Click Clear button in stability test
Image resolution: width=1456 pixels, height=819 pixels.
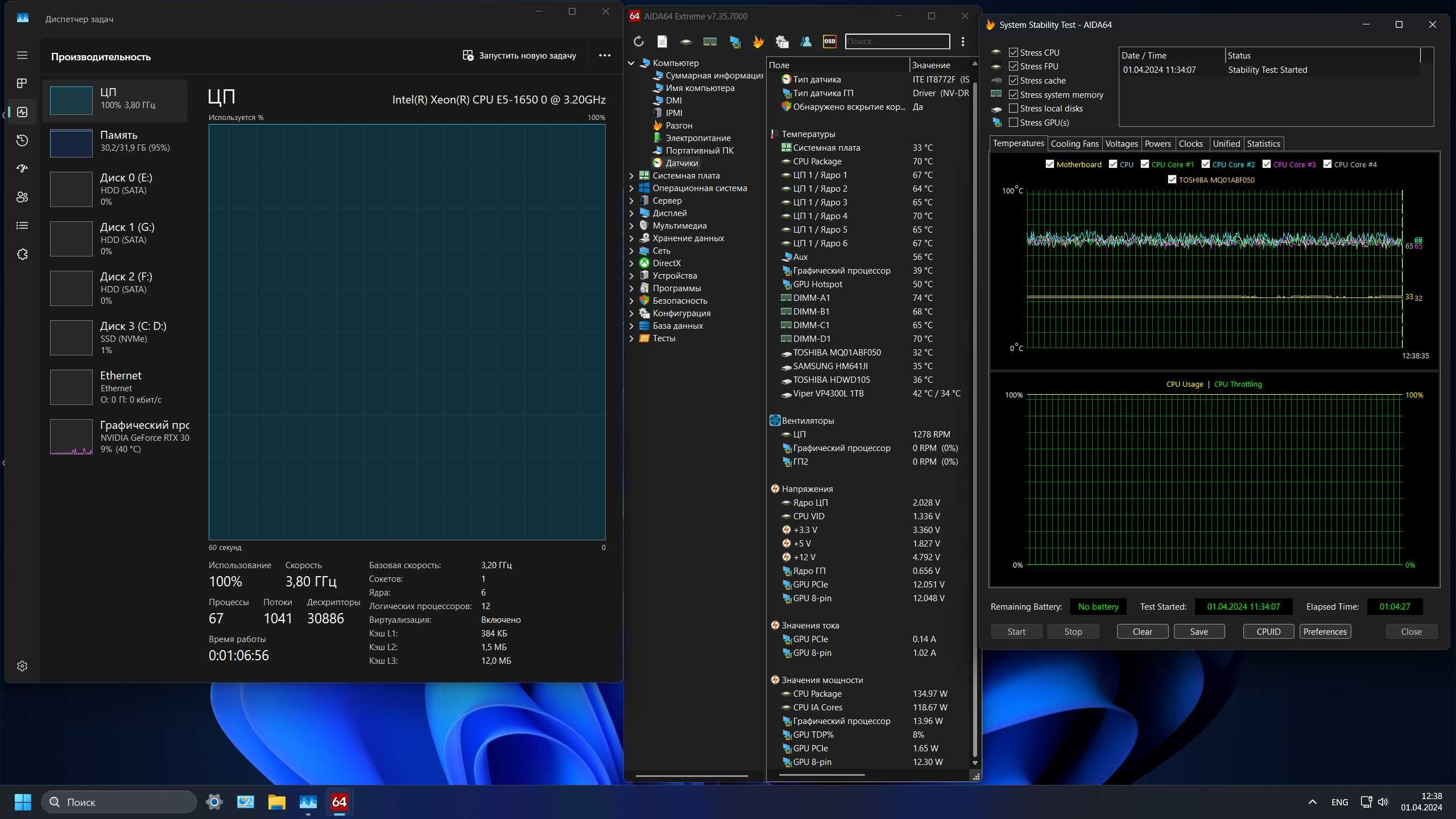[1142, 631]
